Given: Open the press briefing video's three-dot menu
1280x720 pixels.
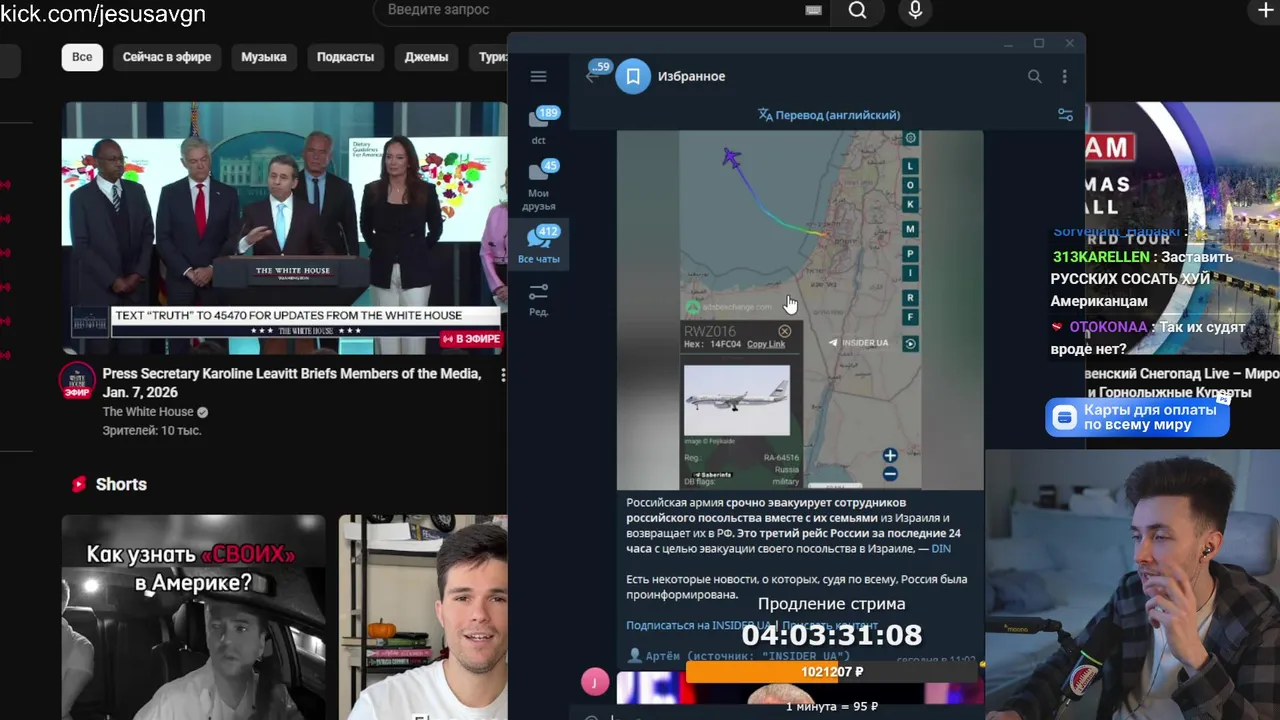Looking at the screenshot, I should pos(503,375).
